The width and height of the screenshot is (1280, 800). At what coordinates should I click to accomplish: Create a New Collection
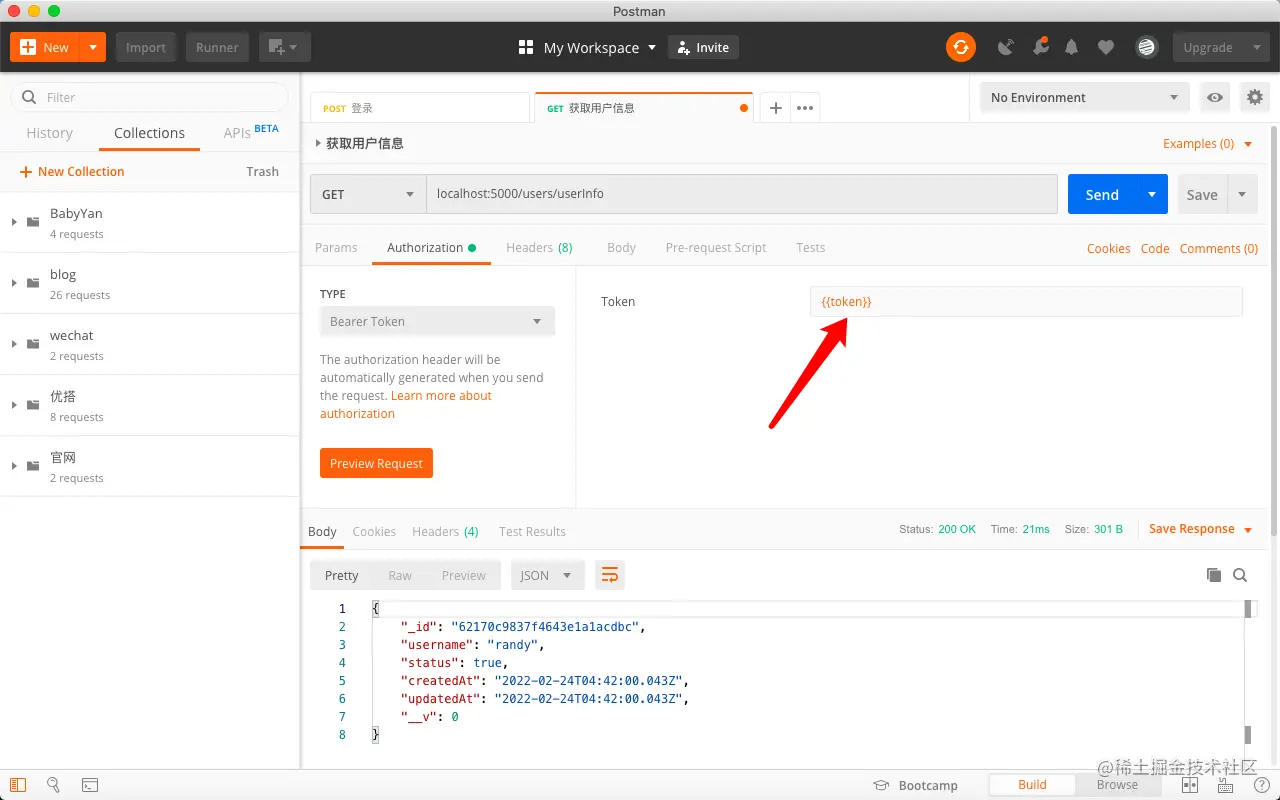click(x=72, y=171)
